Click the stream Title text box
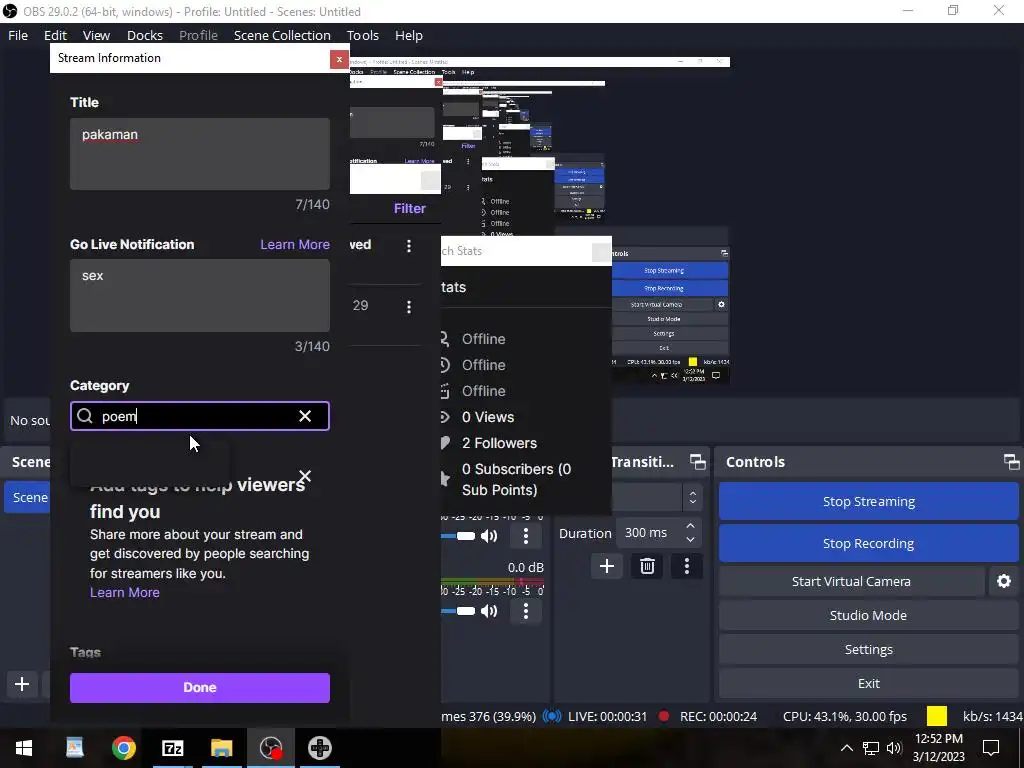This screenshot has width=1024, height=768. pos(200,154)
